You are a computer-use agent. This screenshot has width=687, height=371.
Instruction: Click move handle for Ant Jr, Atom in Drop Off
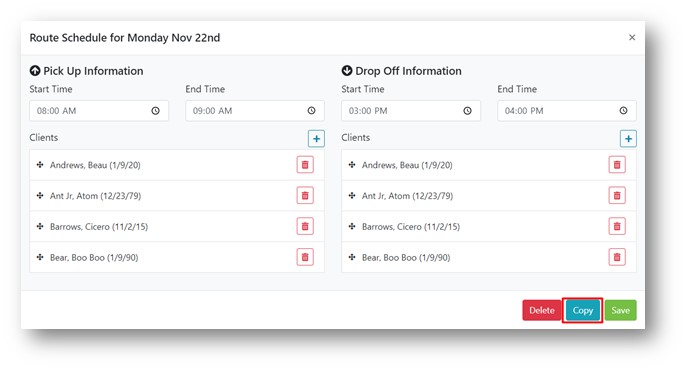[x=352, y=195]
